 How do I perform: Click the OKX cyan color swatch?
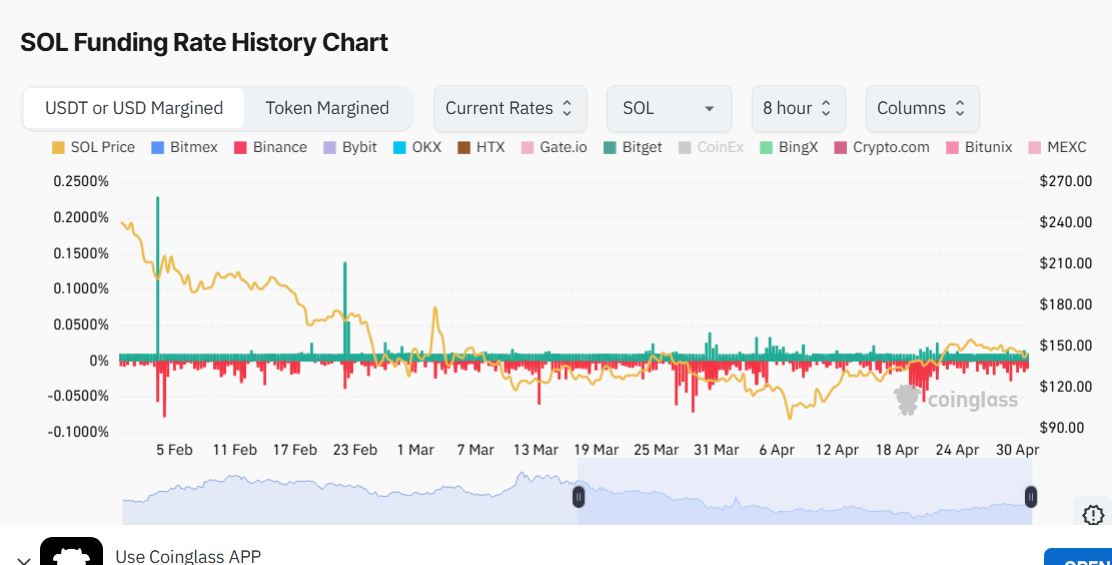pos(399,147)
